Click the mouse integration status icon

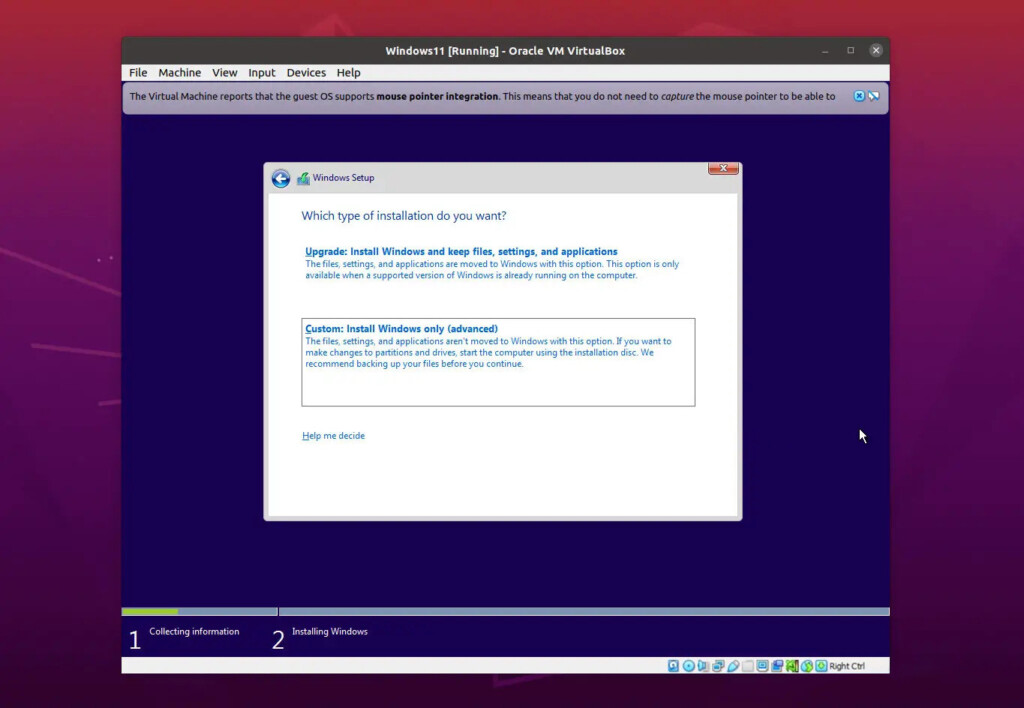pos(807,666)
